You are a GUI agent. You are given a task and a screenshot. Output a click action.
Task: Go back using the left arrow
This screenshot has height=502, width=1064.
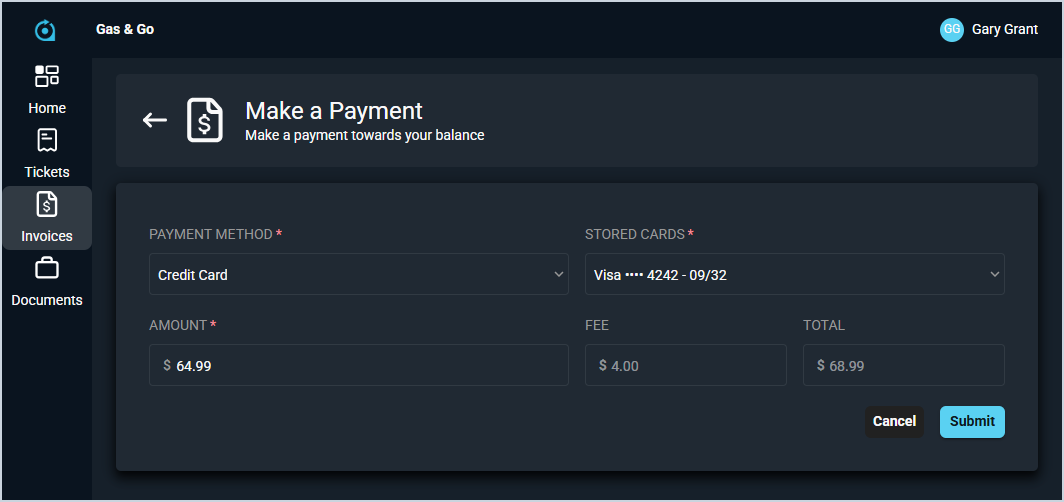pyautogui.click(x=154, y=120)
